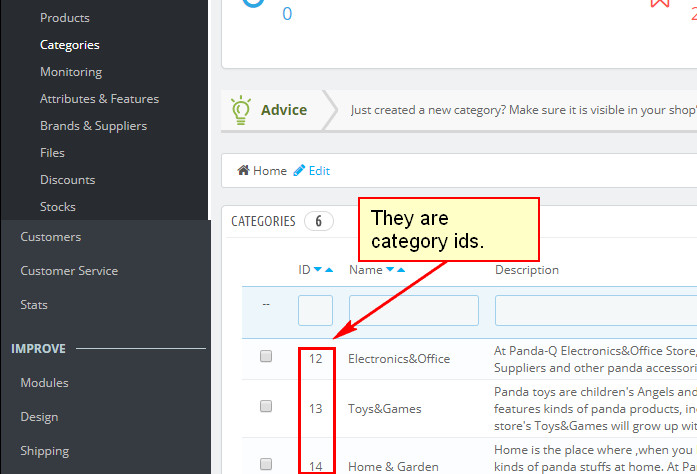Click the Name filter input field
Image resolution: width=697 pixels, height=474 pixels.
click(414, 310)
